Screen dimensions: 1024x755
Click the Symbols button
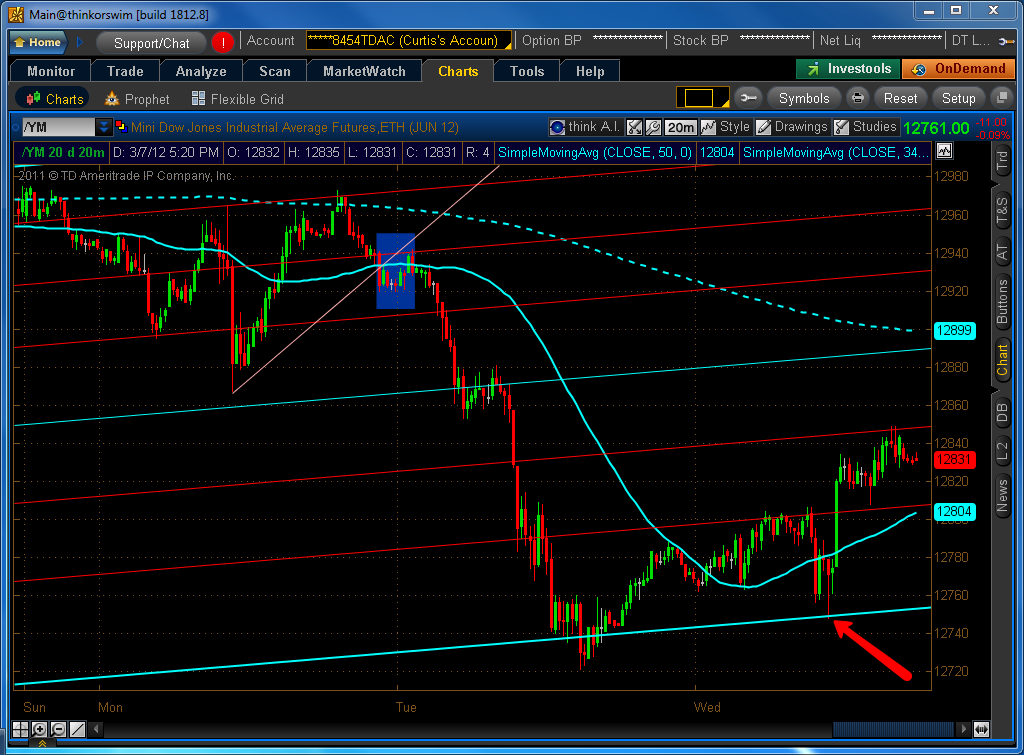804,98
